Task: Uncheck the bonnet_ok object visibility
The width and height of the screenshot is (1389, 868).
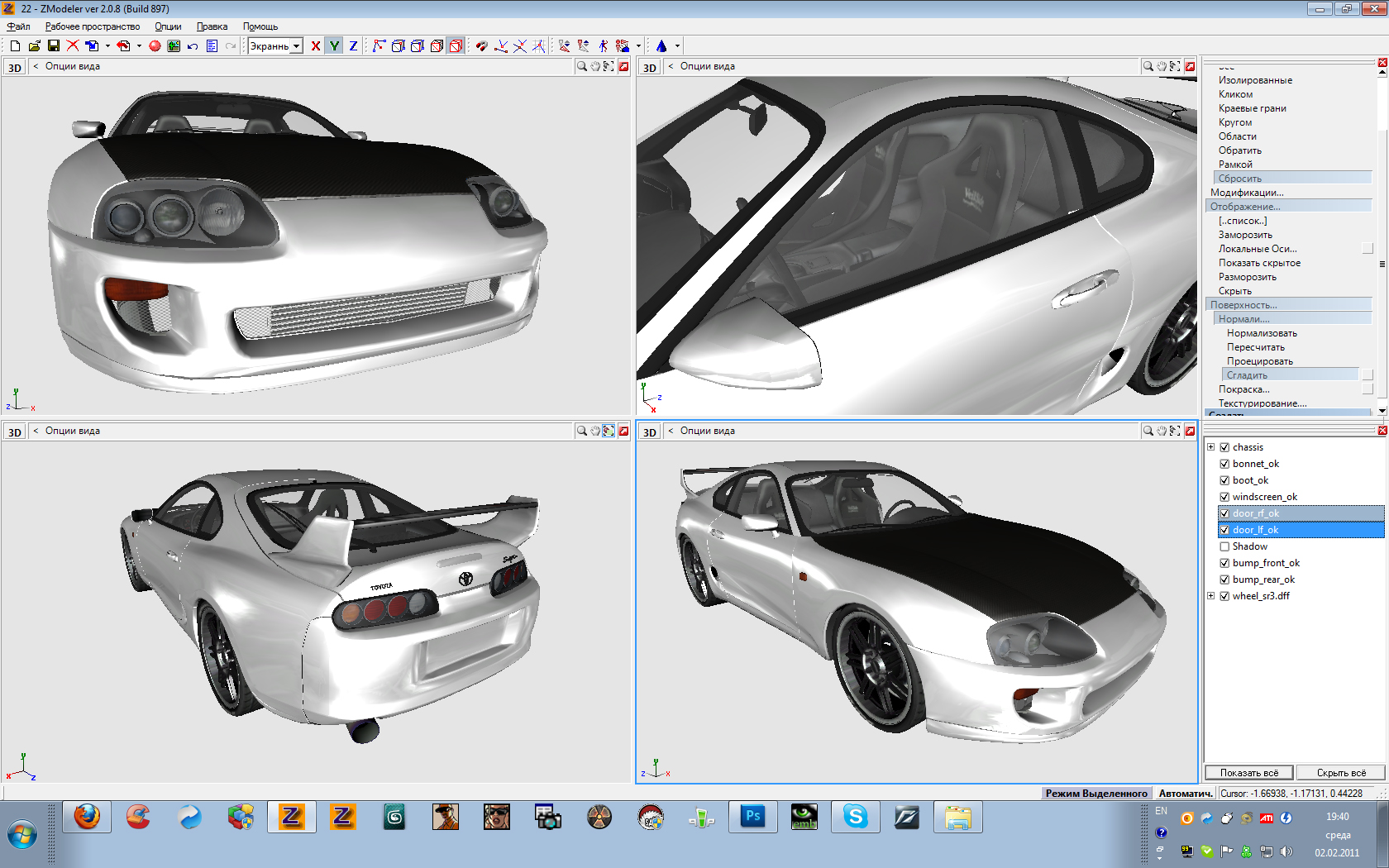Action: [x=1224, y=464]
